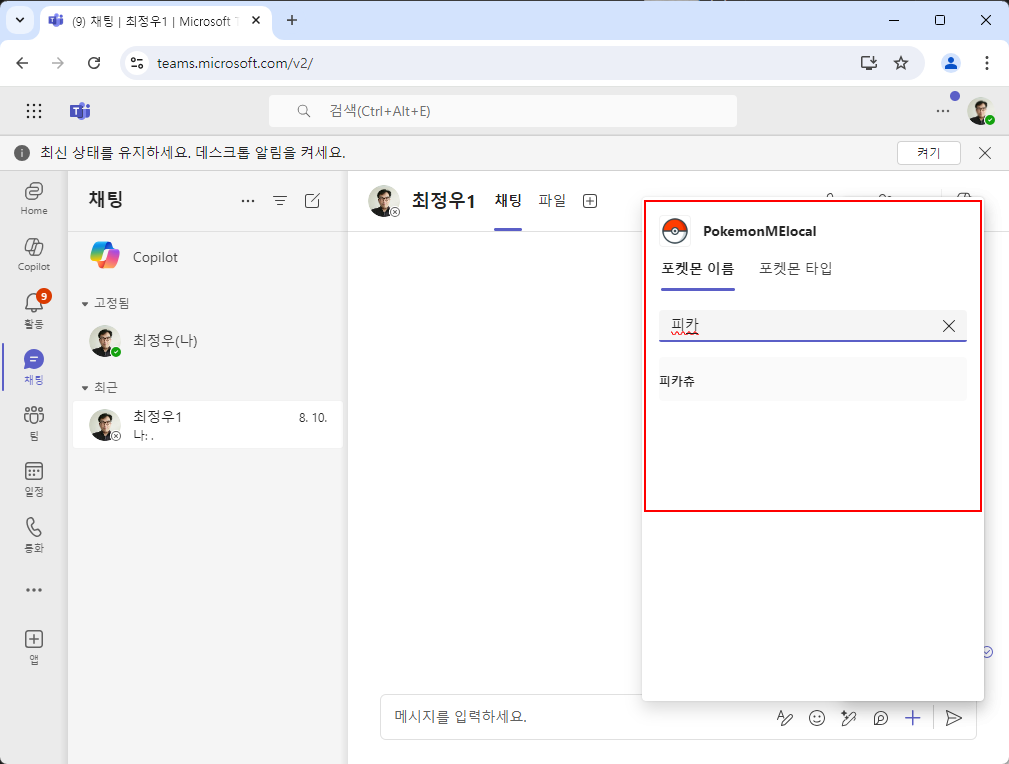Screen dimensions: 1009x764
Task: Go forward in the browser
Action: click(58, 63)
